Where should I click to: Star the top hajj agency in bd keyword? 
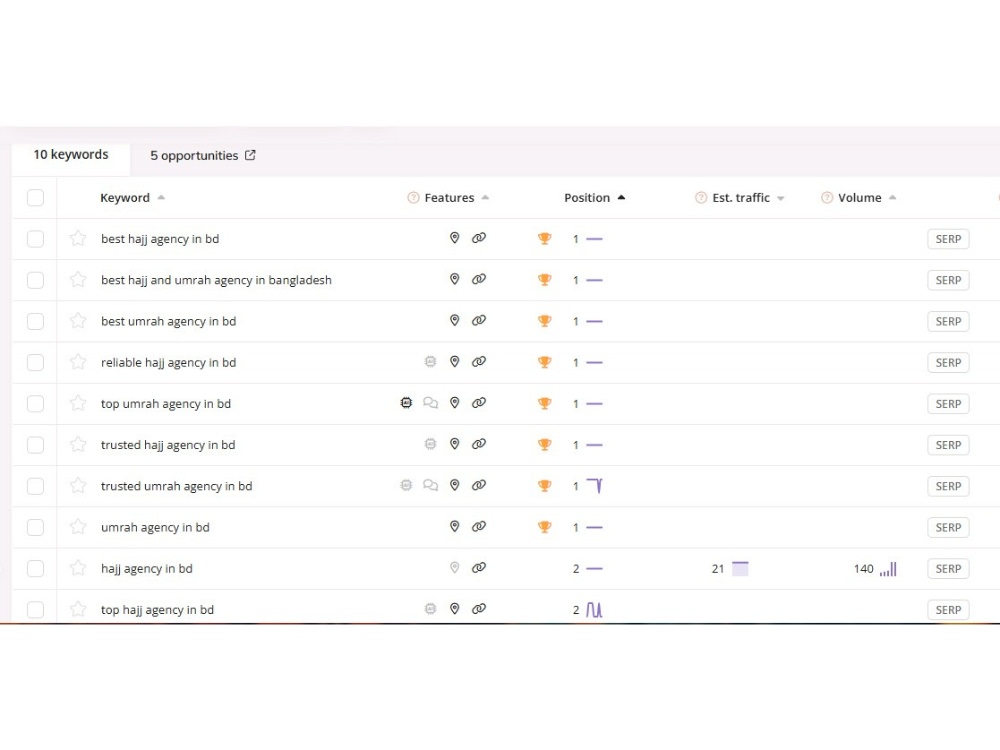coord(78,610)
